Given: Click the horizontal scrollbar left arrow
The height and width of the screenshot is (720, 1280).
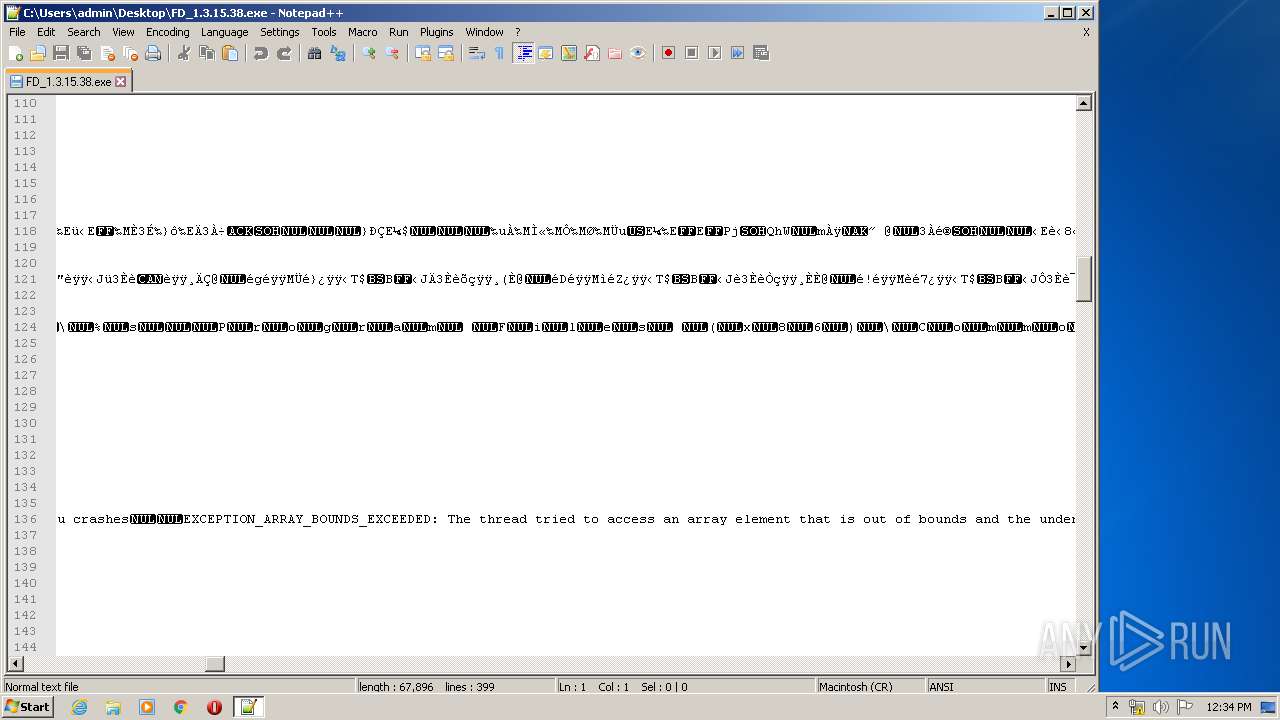Looking at the screenshot, I should (x=15, y=664).
